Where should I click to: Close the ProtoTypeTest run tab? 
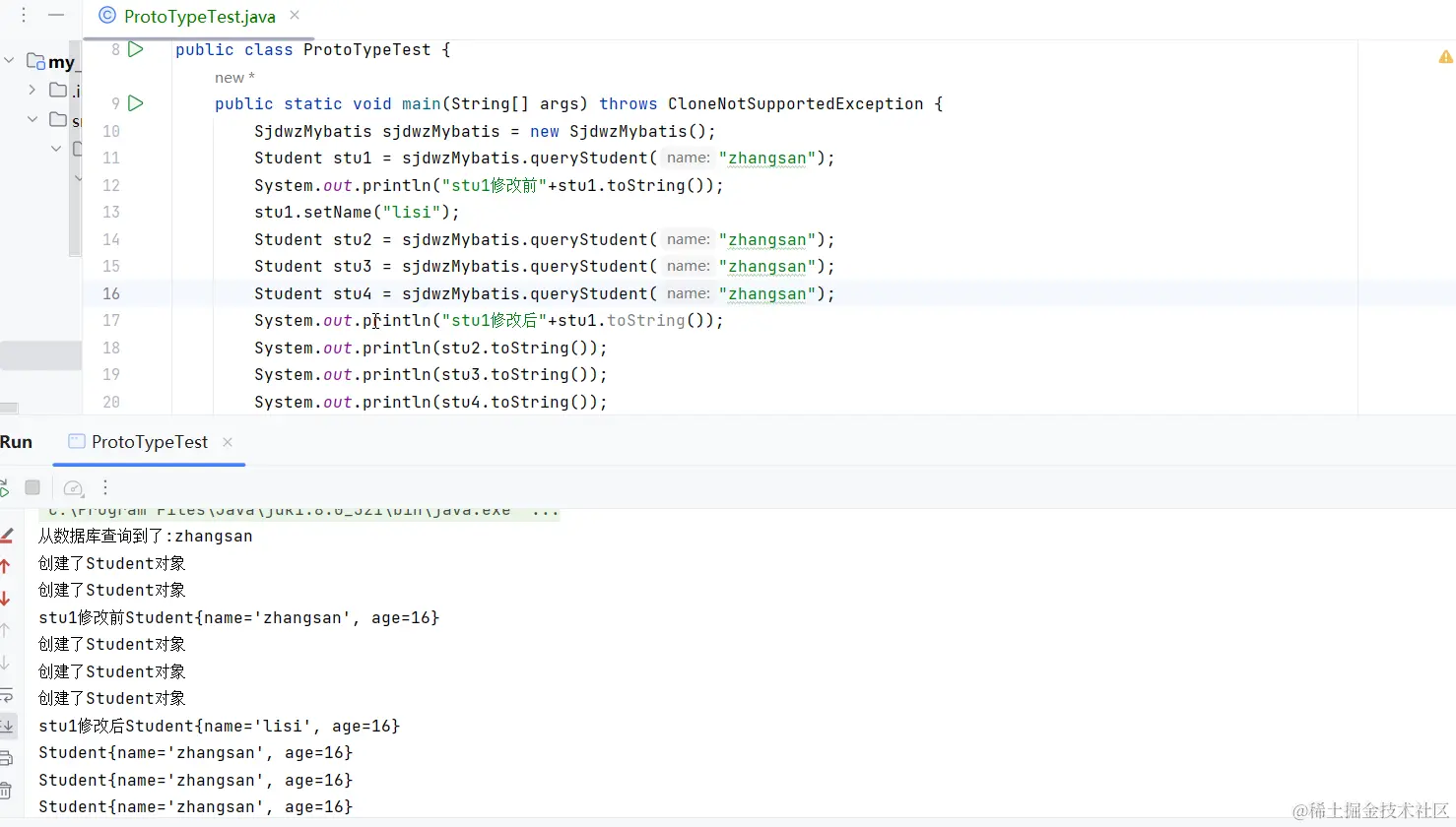click(x=228, y=442)
